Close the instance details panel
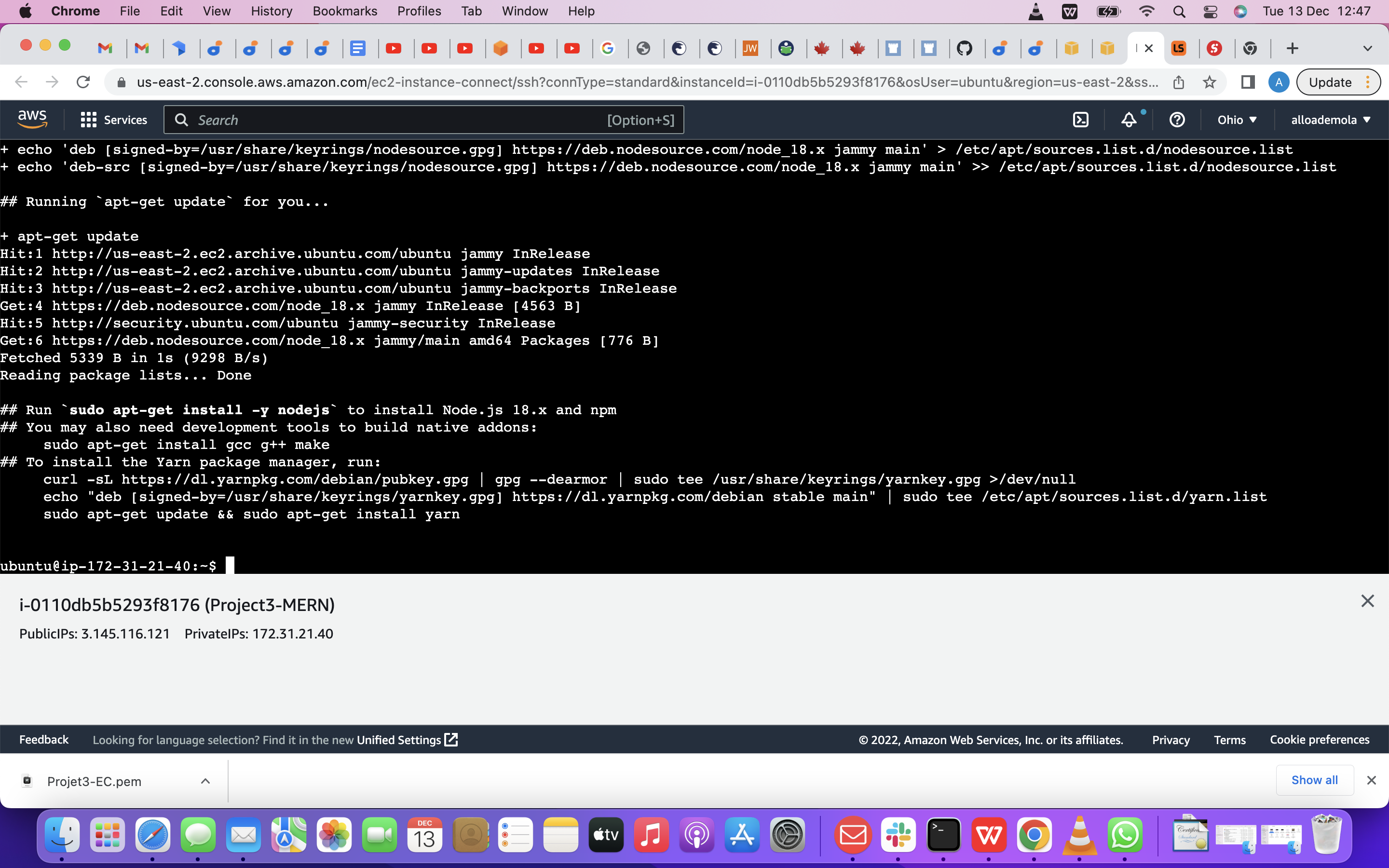1389x868 pixels. pos(1367,601)
